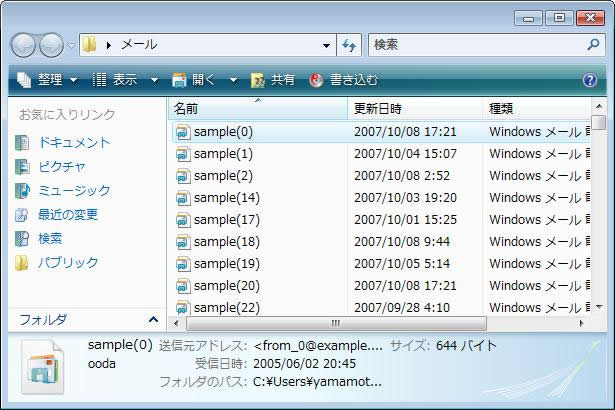Click file name sample(14)
This screenshot has width=615, height=410.
pos(227,198)
